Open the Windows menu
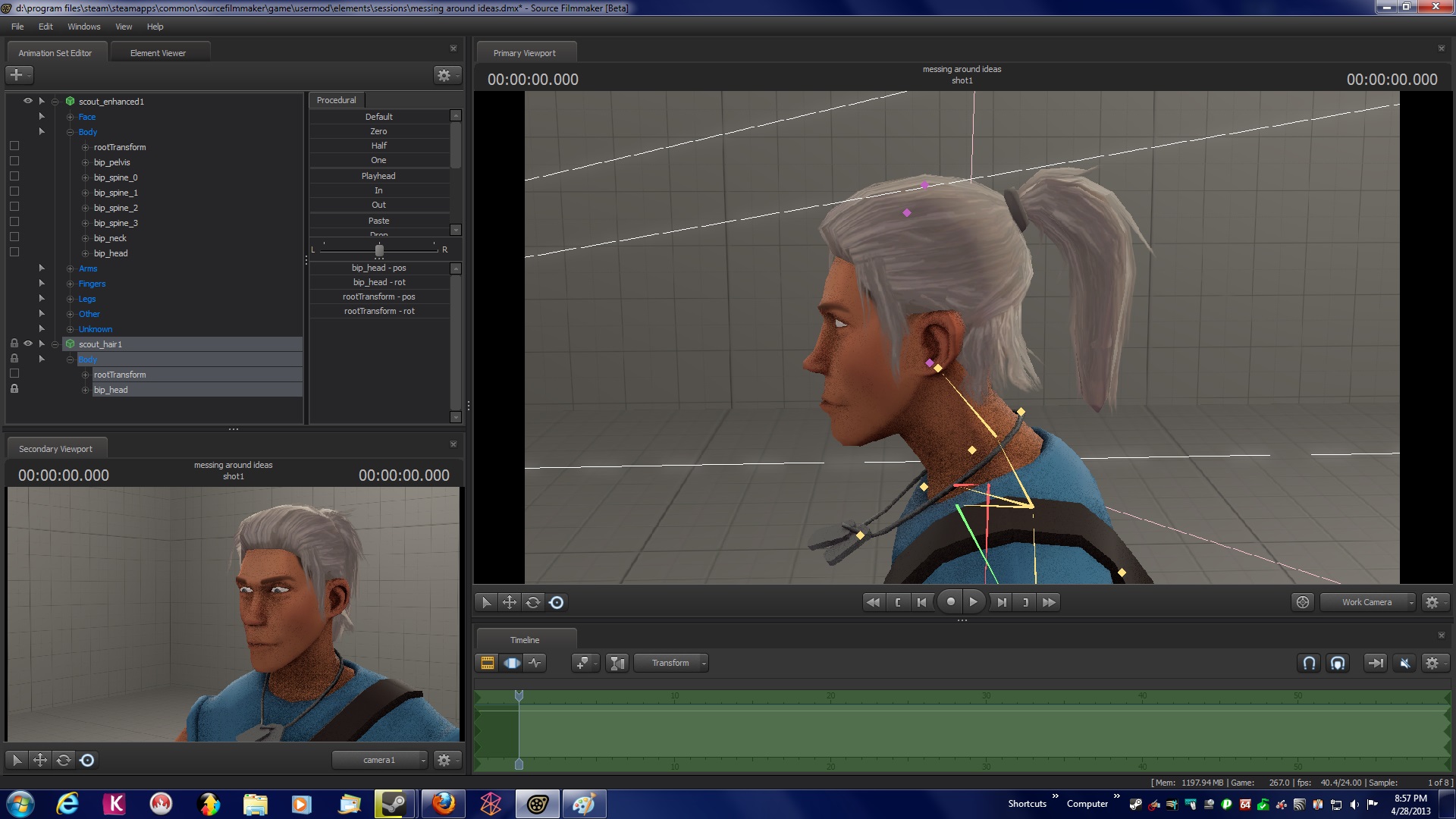This screenshot has width=1456, height=819. [x=83, y=27]
